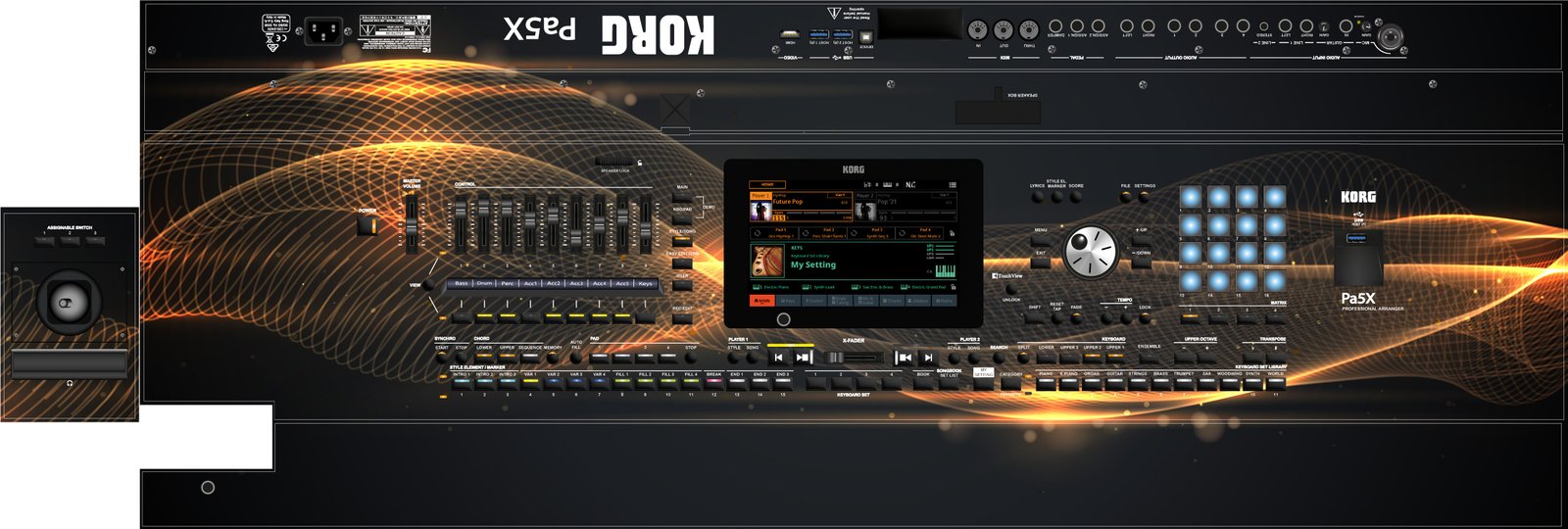Toggle the keyboard SPLIT button
This screenshot has width=1568, height=529.
point(1023,359)
